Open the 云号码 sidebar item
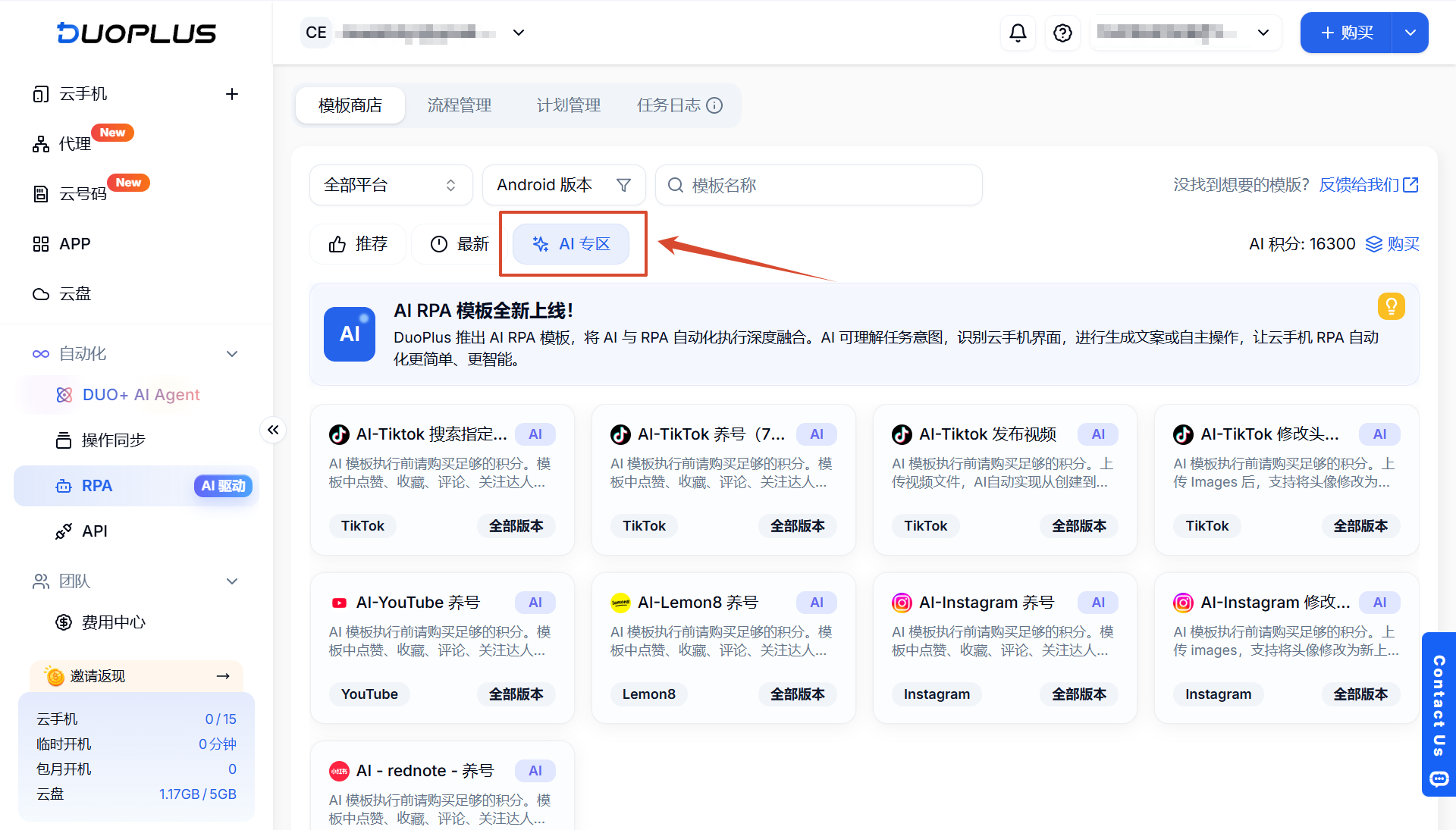This screenshot has width=1456, height=830. [83, 194]
